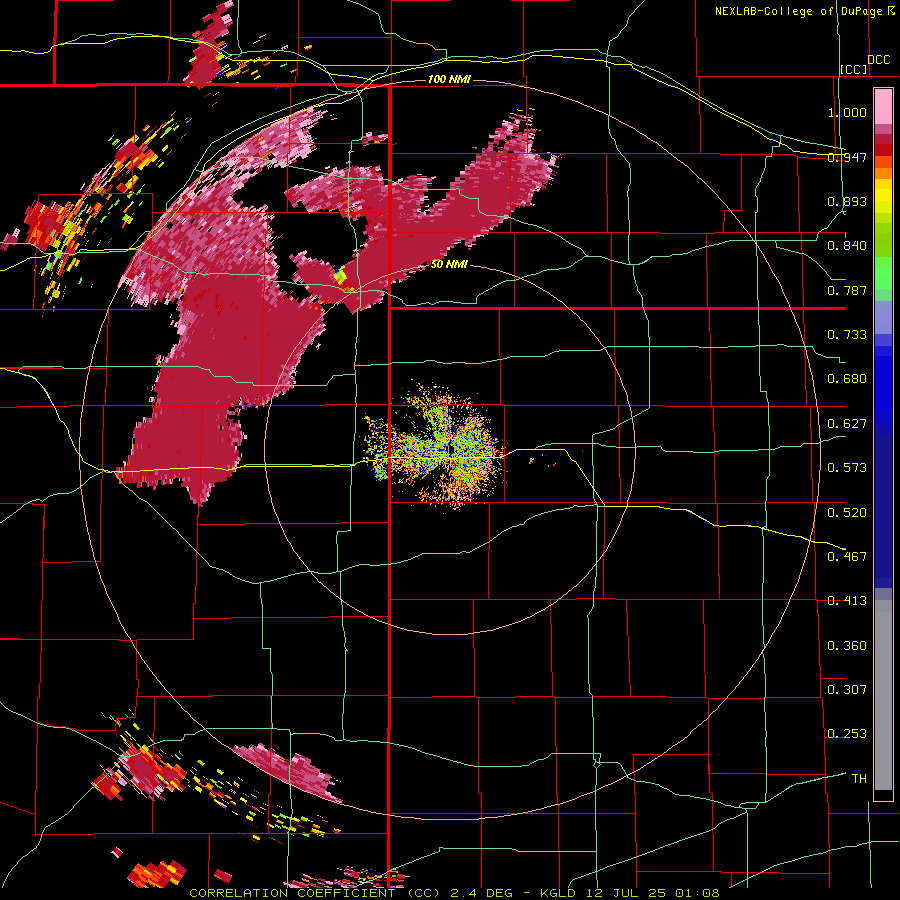The height and width of the screenshot is (900, 900).
Task: Select the 0.680 scale value
Action: 847,379
